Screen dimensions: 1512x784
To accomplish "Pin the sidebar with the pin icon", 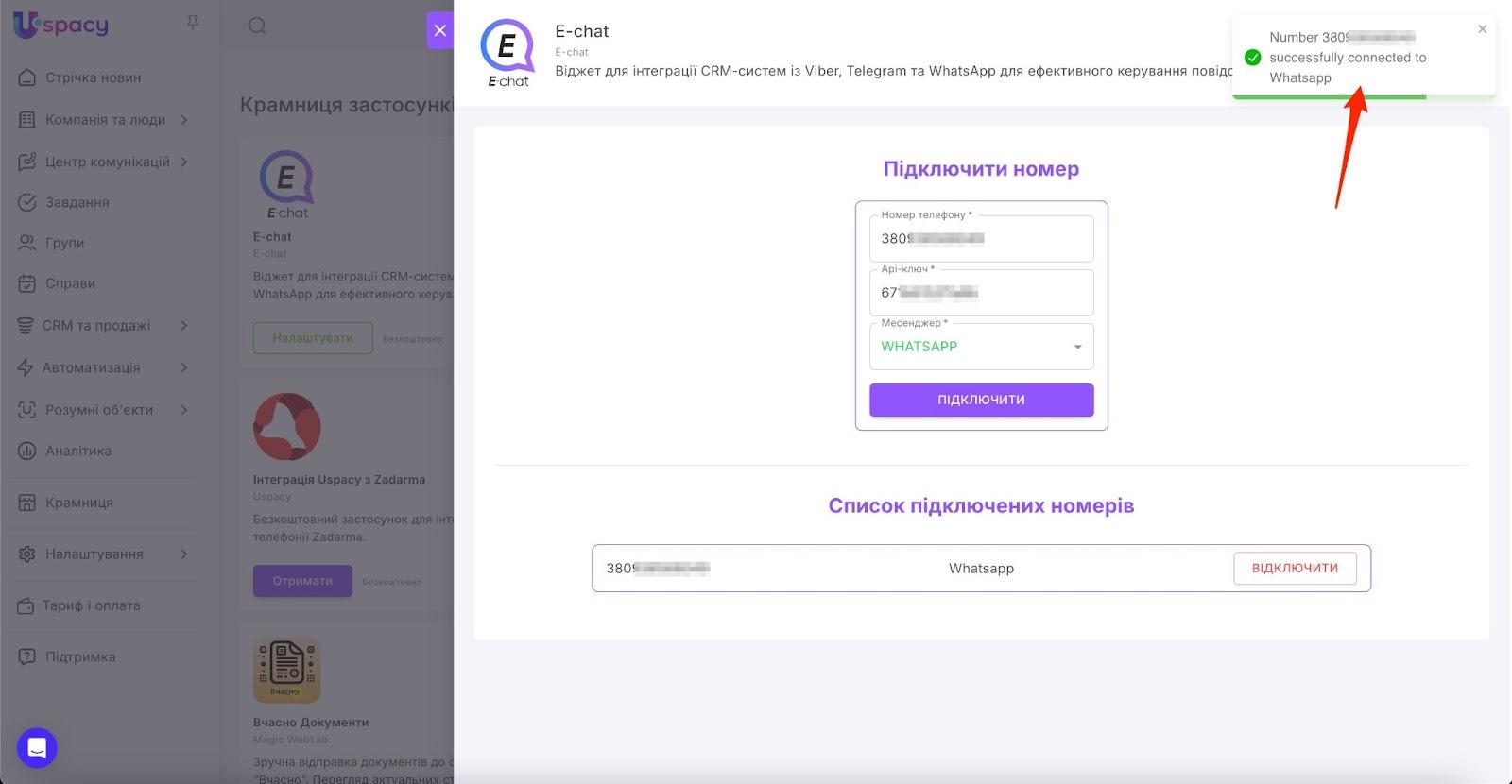I will [193, 22].
